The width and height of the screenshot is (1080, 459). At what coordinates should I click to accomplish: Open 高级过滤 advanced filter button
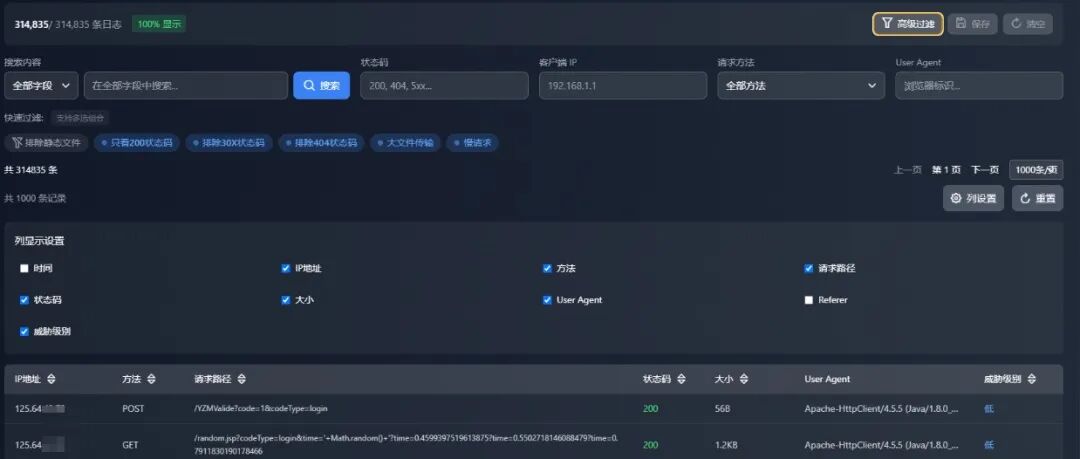908,24
